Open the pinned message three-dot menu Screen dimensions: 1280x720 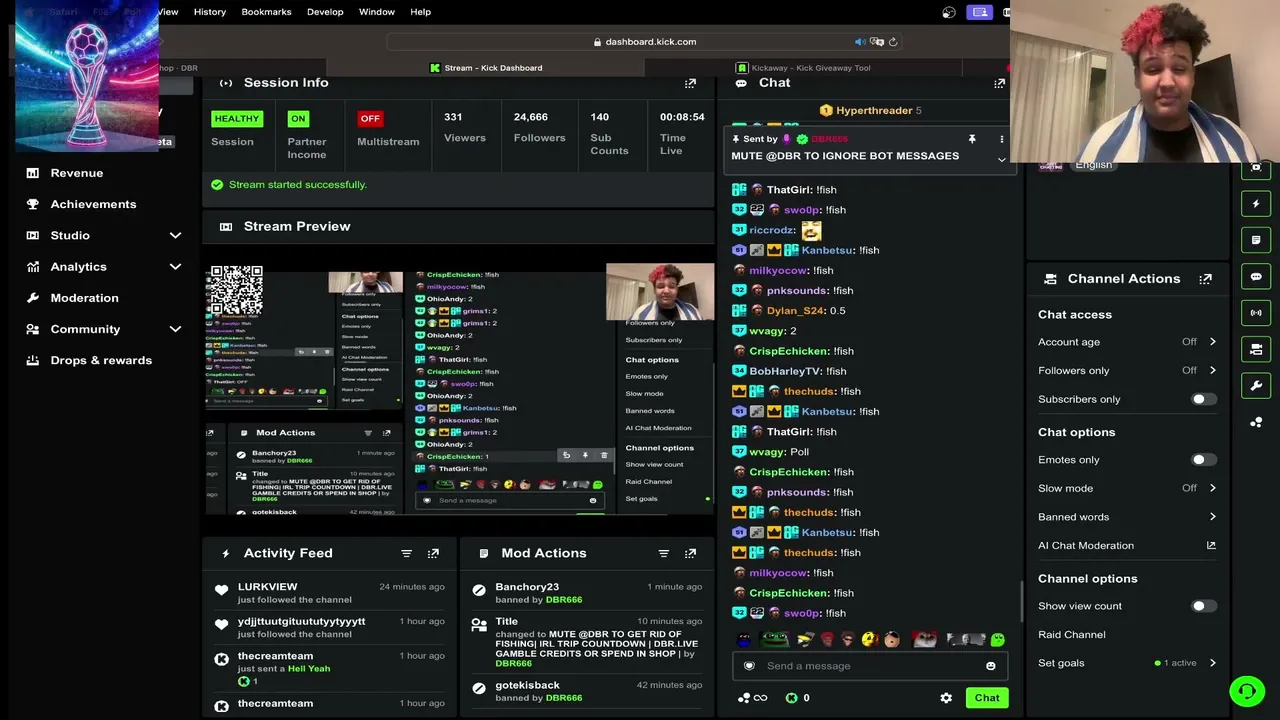pyautogui.click(x=1001, y=139)
